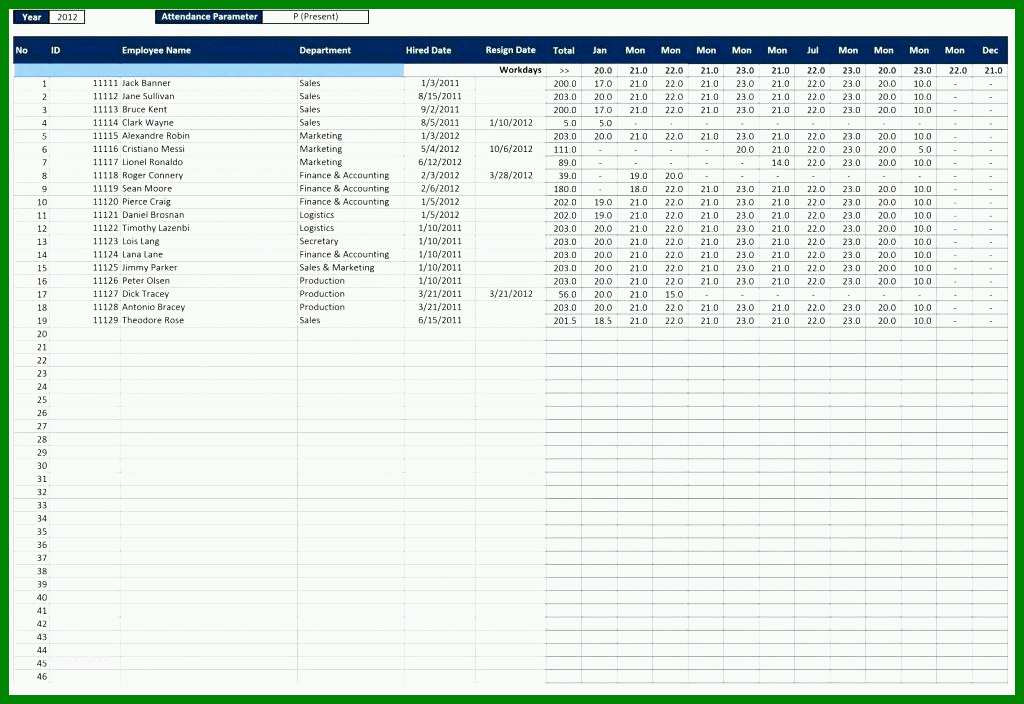Click the Hired Date column header

(x=428, y=50)
